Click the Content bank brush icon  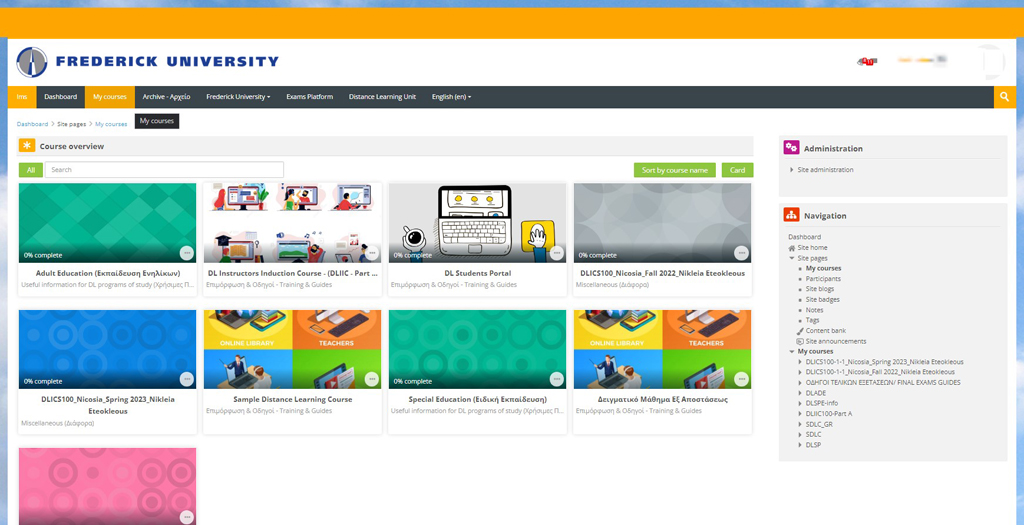pyautogui.click(x=800, y=330)
